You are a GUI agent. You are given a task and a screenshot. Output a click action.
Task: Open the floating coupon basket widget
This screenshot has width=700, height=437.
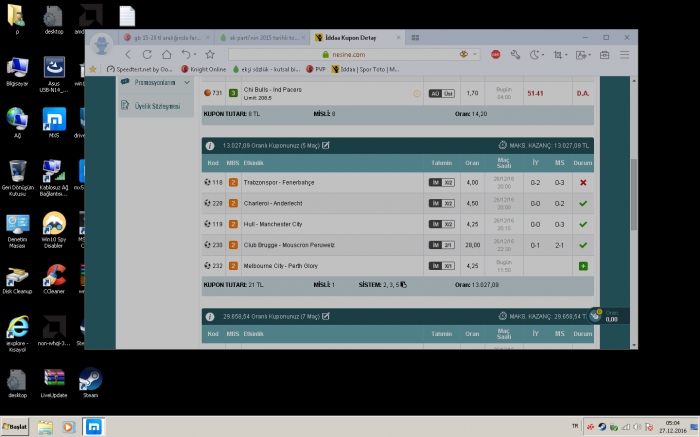pos(608,316)
